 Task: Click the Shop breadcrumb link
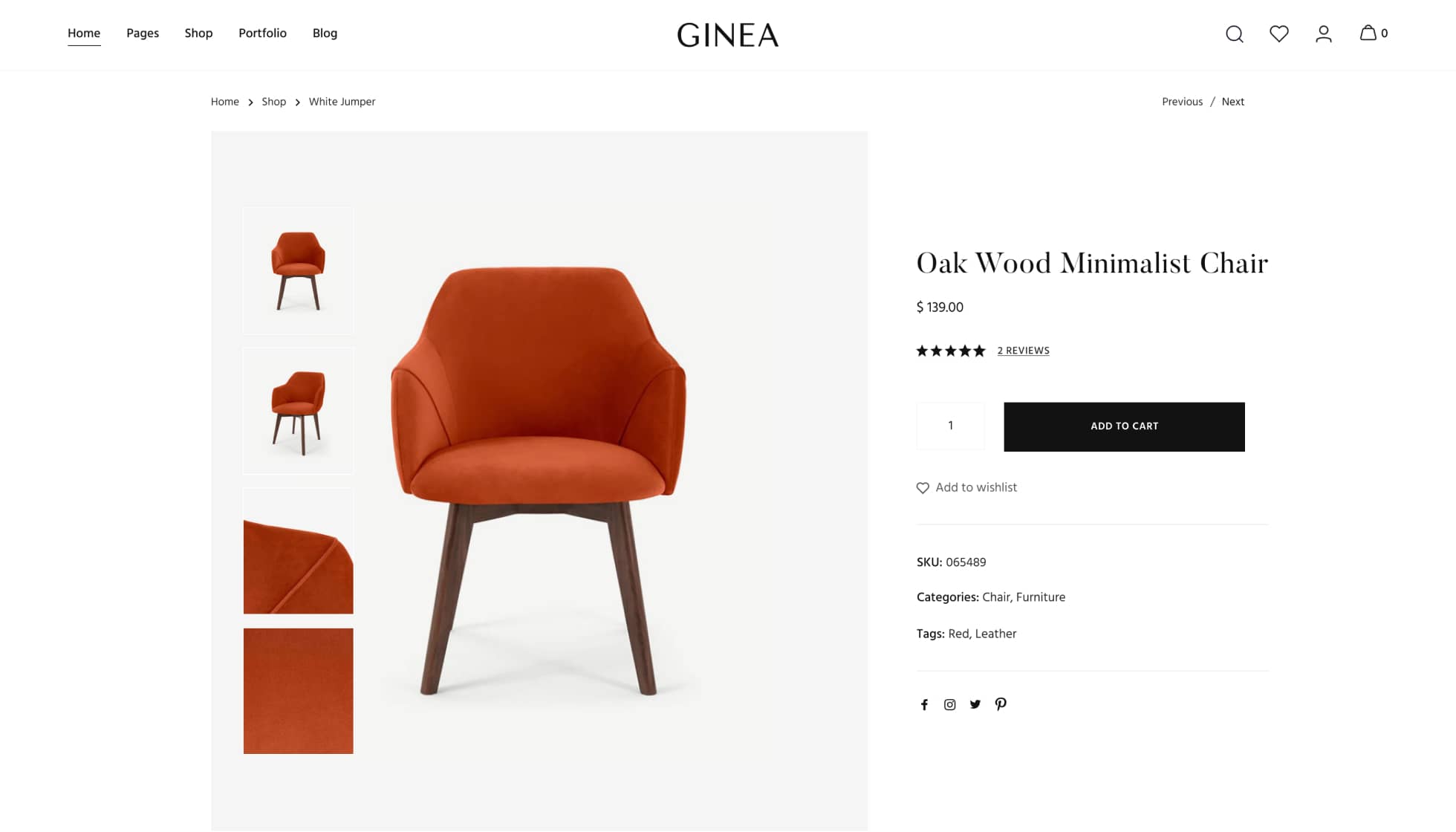point(273,102)
